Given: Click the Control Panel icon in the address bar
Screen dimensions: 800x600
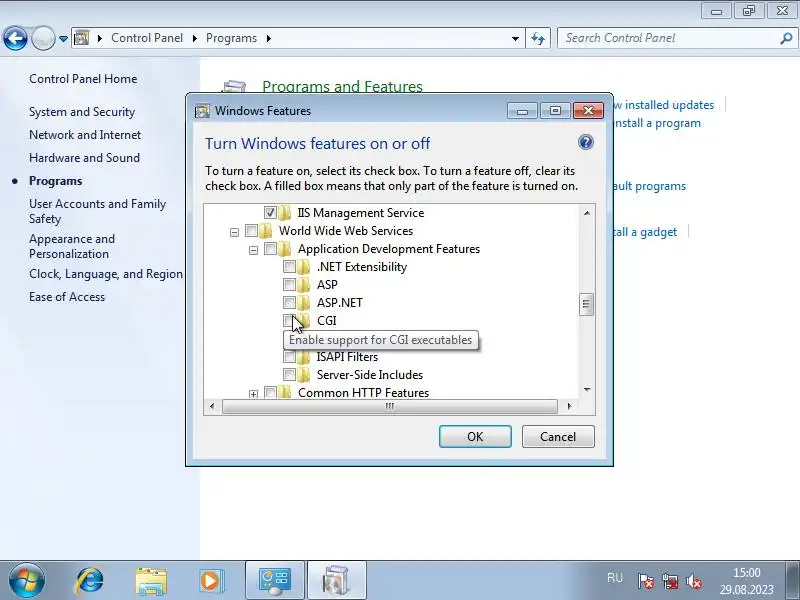Looking at the screenshot, I should 82,38.
